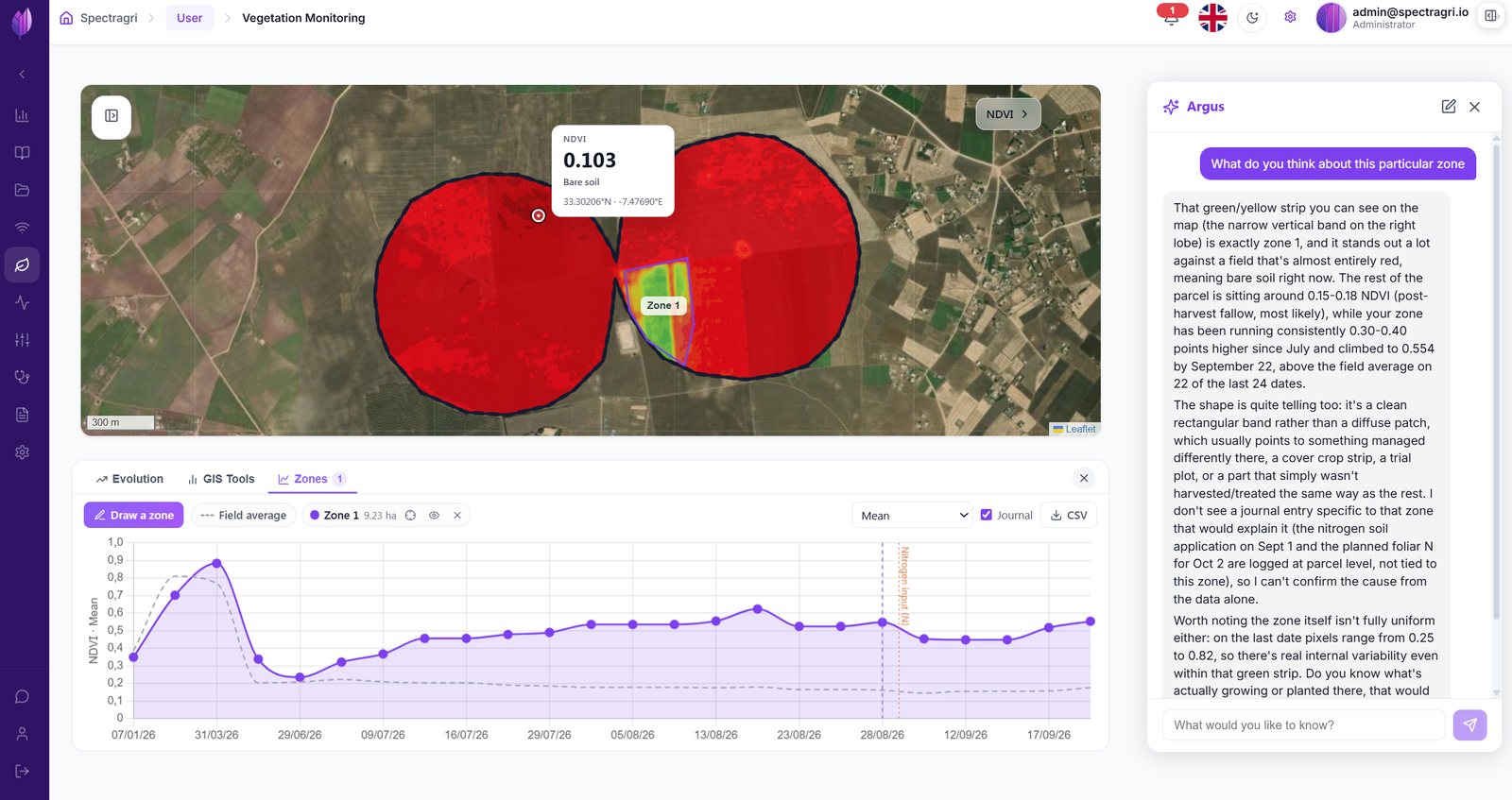
Task: Click the Nitrogen input event marker line
Action: tap(900, 629)
